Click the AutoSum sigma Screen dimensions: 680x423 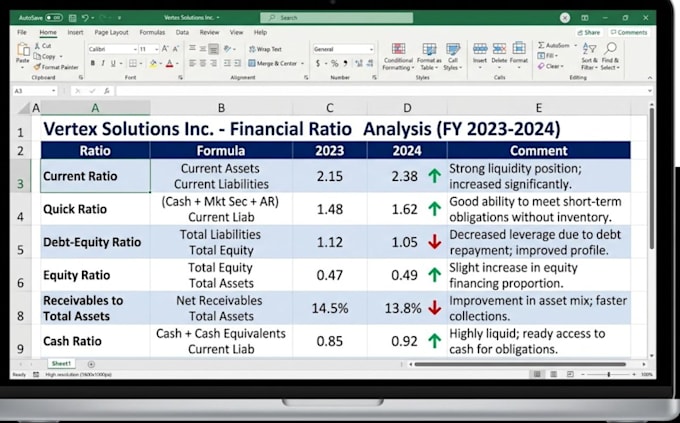(x=541, y=45)
